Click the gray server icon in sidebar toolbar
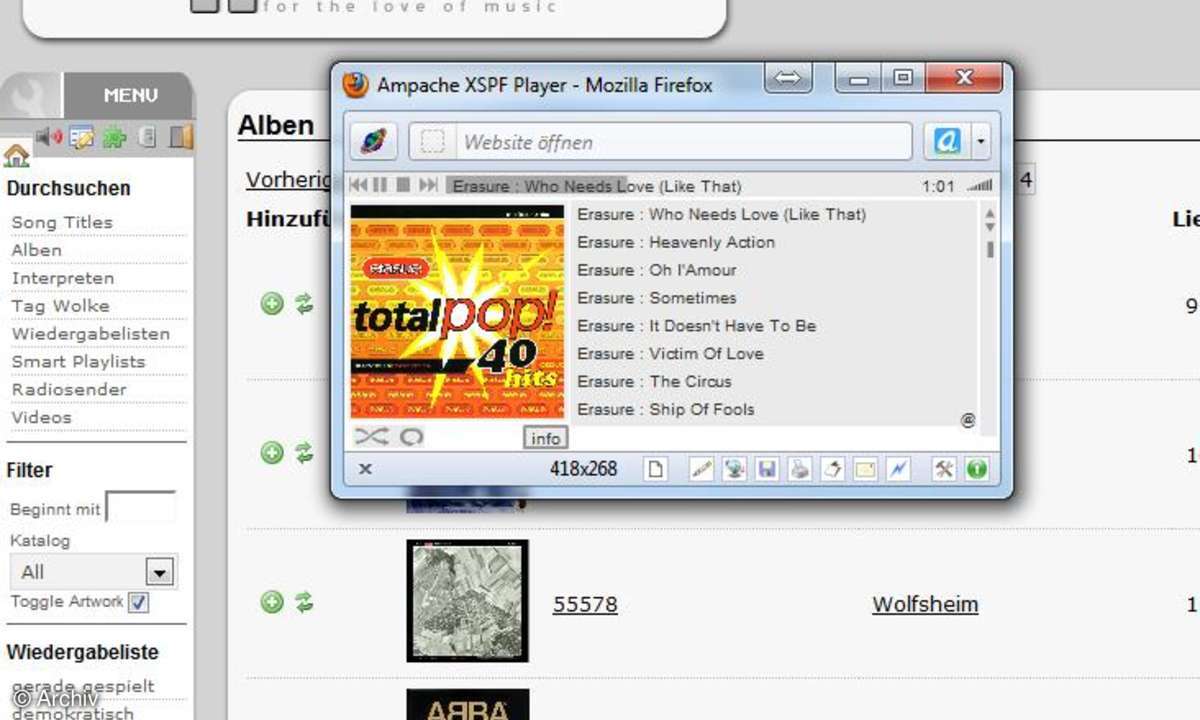 (147, 137)
